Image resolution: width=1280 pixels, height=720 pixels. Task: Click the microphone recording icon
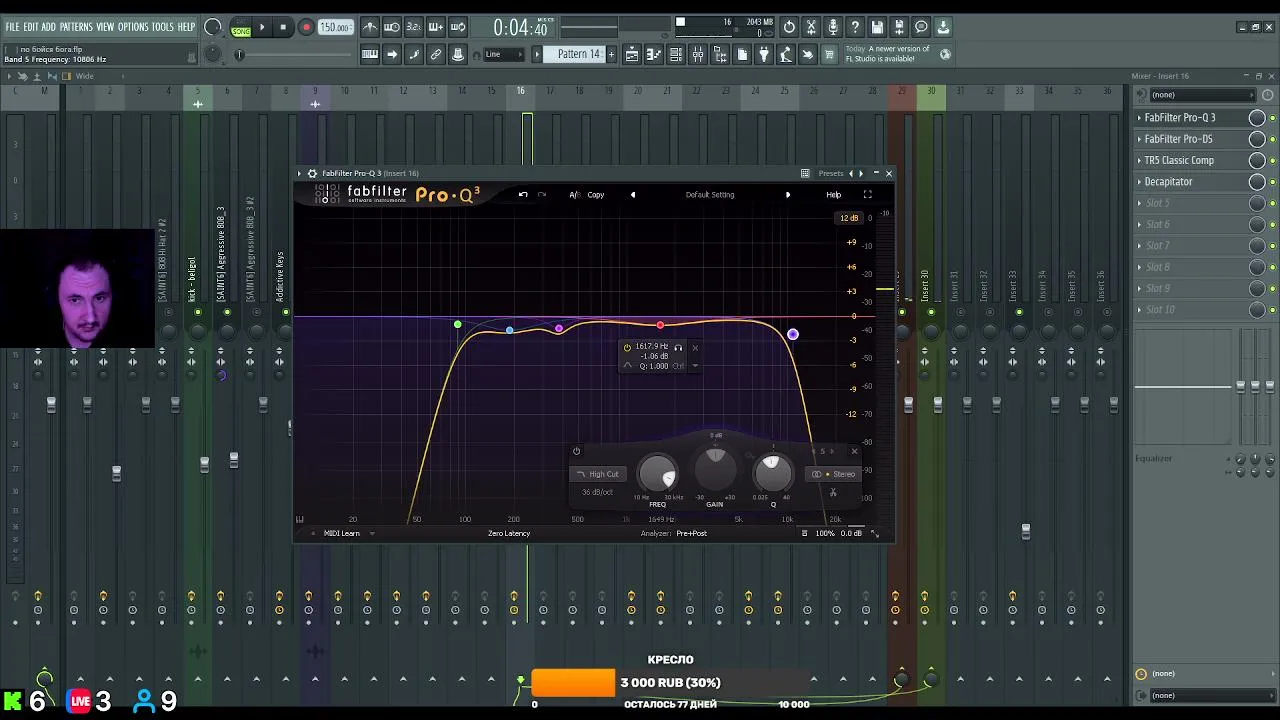point(833,27)
